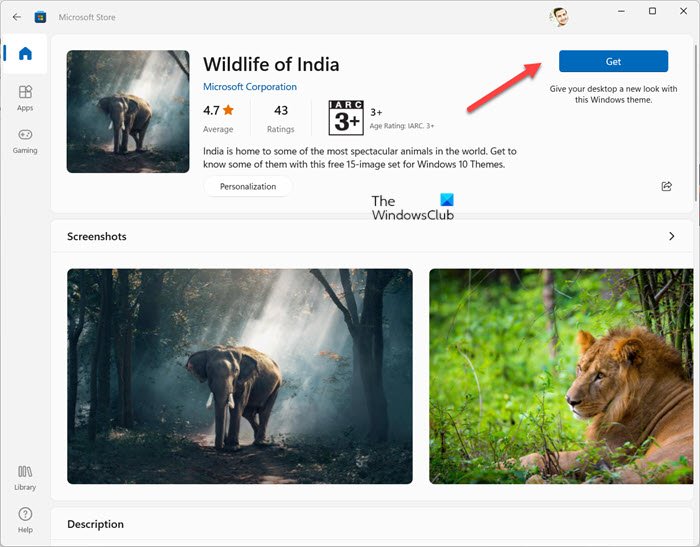Click the 4.7 star average rating
Screen dimensions: 700x547
pyautogui.click(x=218, y=116)
